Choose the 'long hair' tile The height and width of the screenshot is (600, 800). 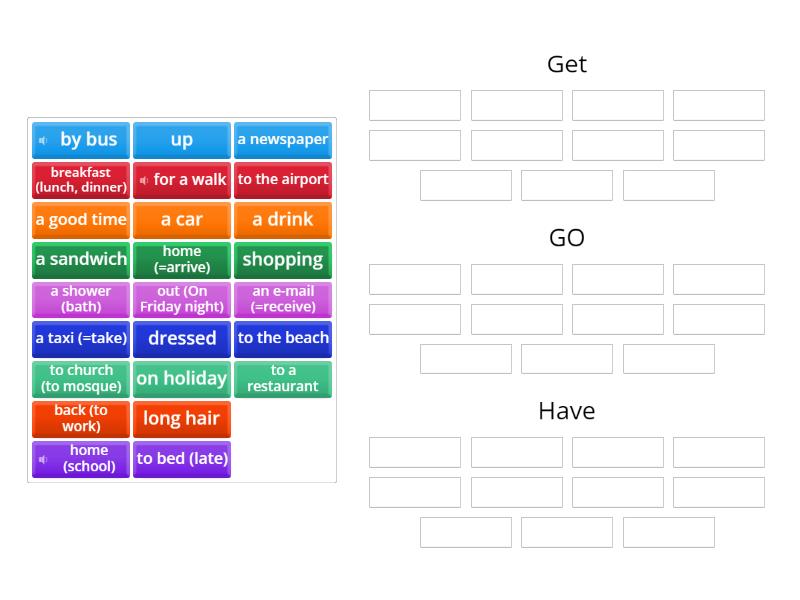[181, 419]
